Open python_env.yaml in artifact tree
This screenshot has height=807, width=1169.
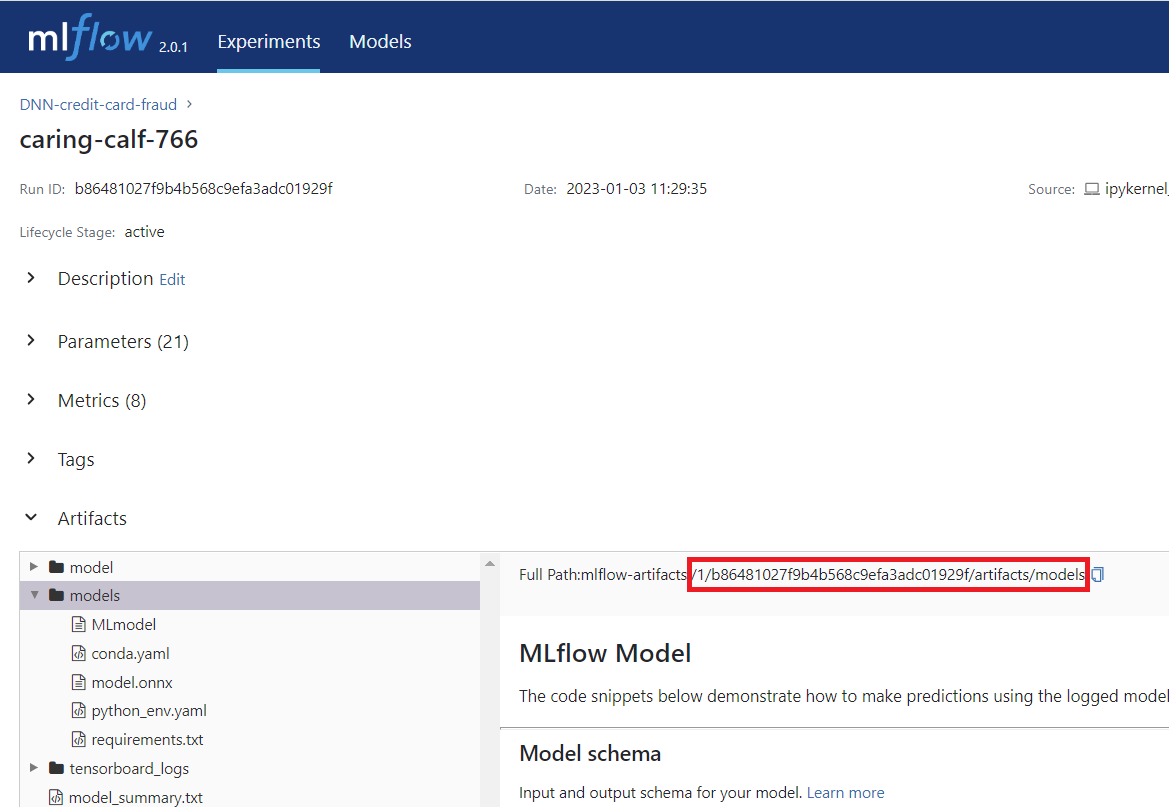pos(149,711)
